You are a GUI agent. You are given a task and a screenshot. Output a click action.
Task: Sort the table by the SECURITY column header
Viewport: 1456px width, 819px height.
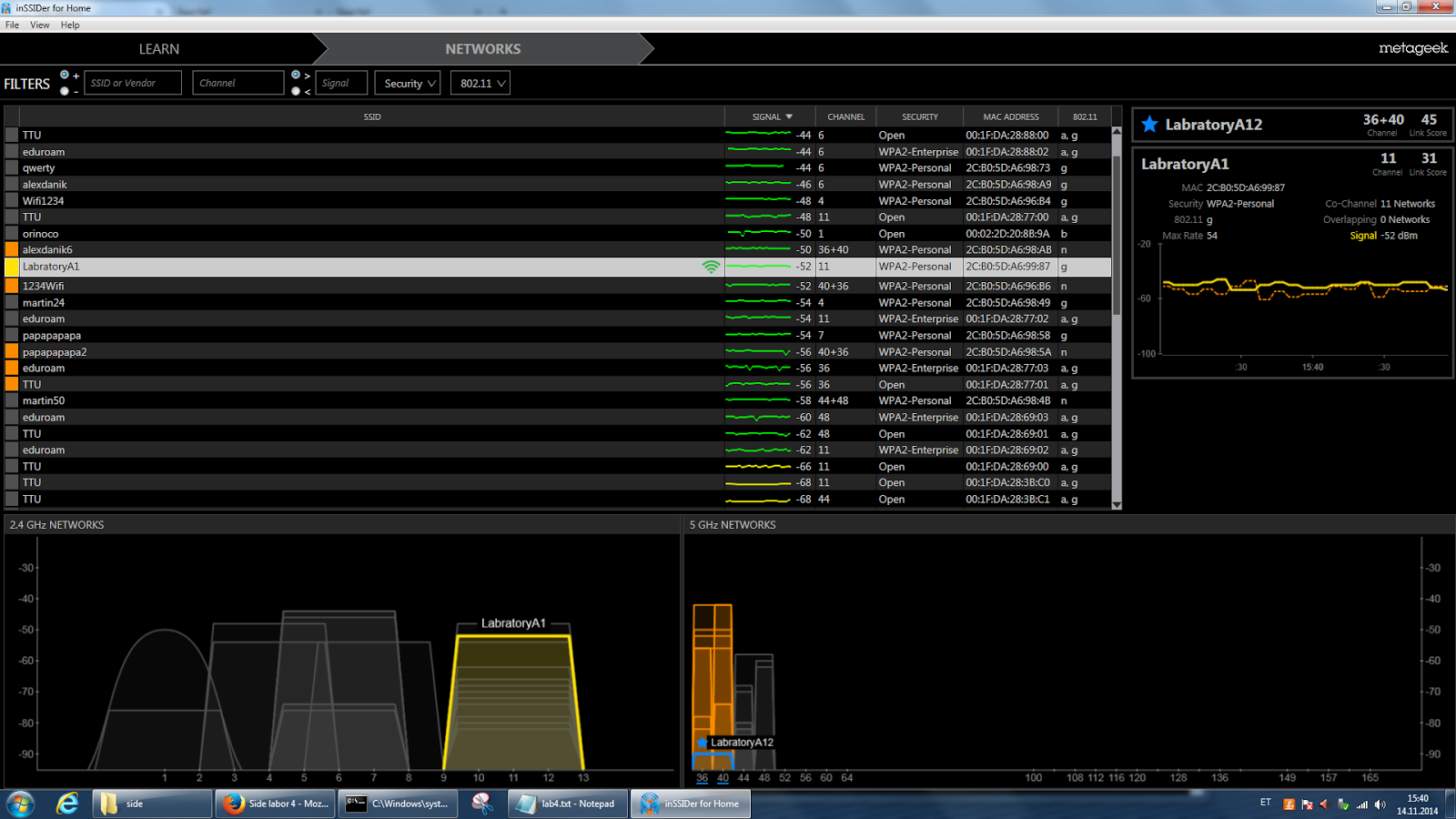click(x=920, y=116)
